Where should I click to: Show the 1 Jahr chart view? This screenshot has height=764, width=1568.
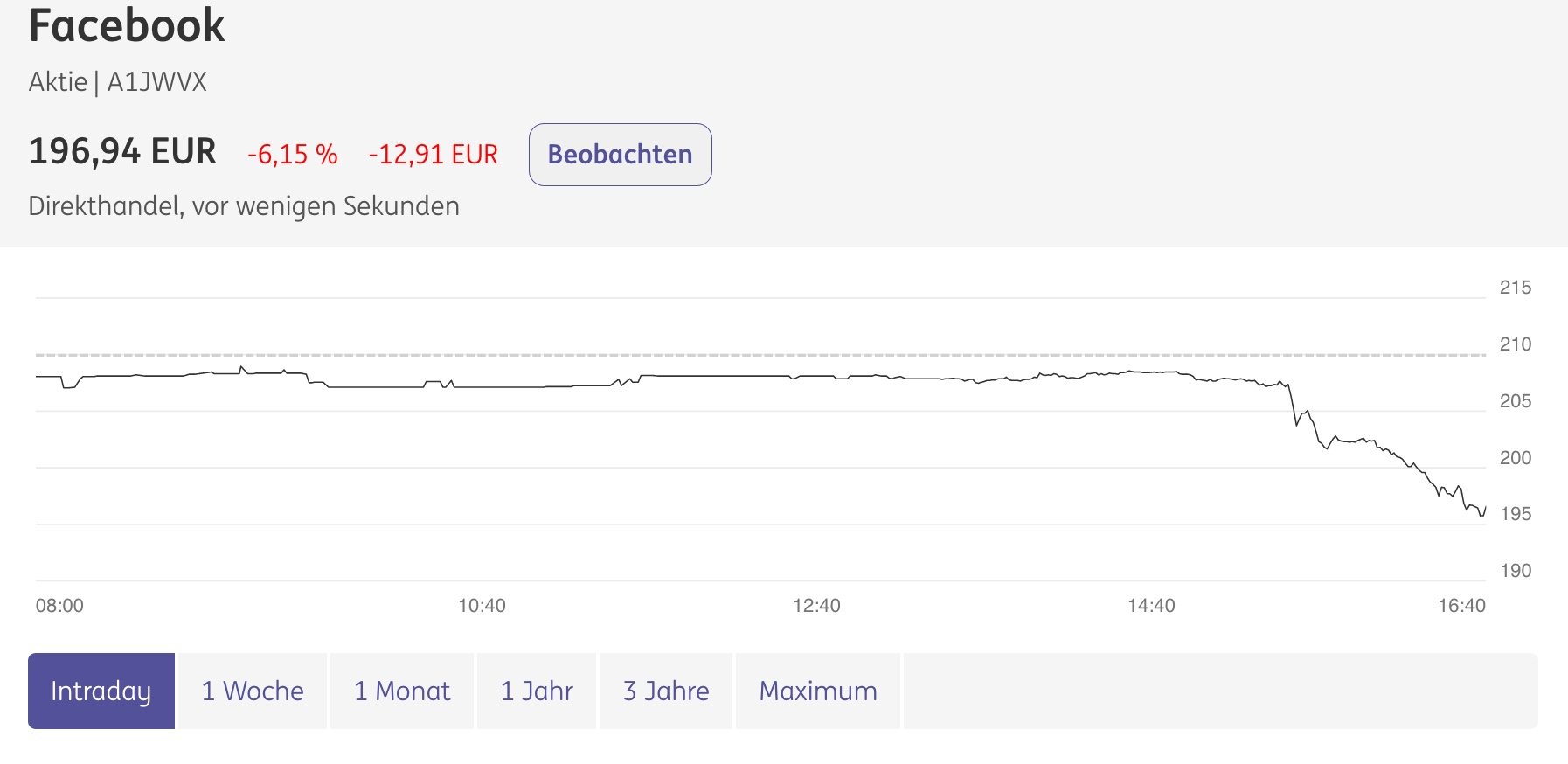pos(537,691)
